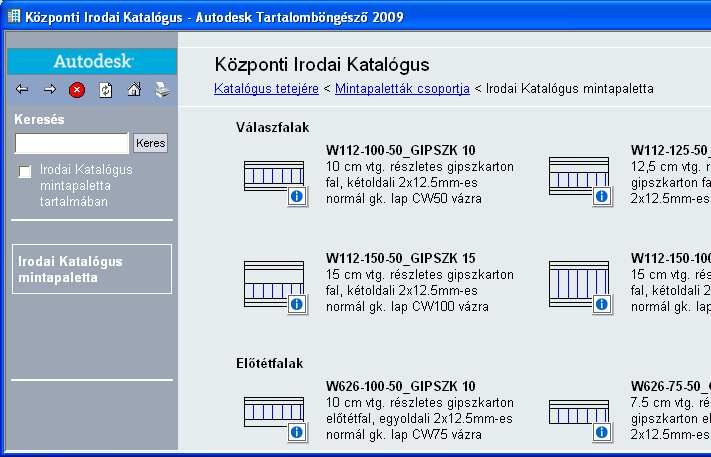This screenshot has height=457, width=711.
Task: Open info for W626-100-50_GIPSZK 10
Action: [297, 432]
